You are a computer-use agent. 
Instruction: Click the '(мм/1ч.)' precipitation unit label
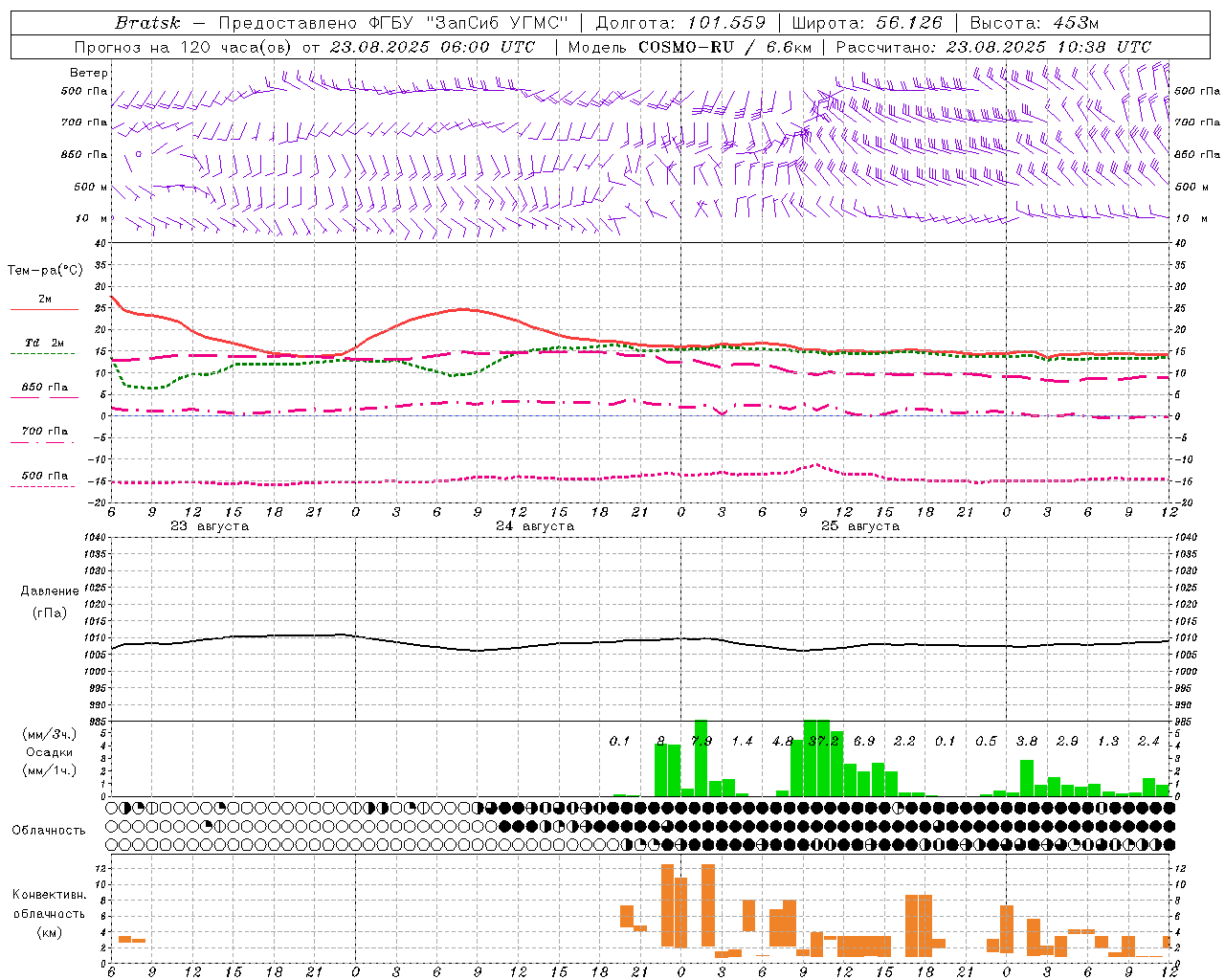(50, 770)
